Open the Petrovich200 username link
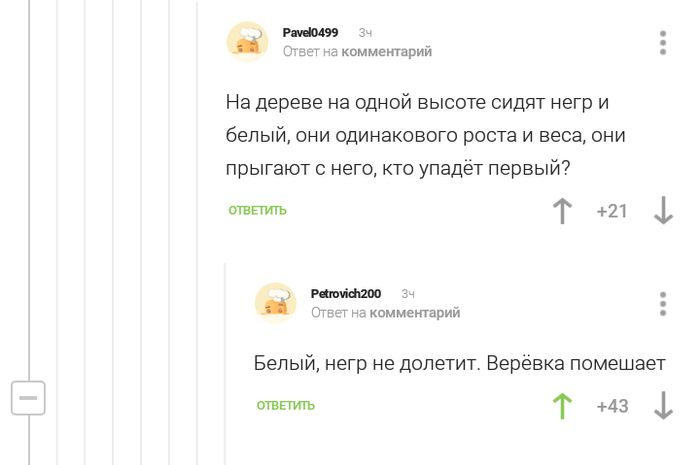The image size is (700, 465). (x=345, y=294)
